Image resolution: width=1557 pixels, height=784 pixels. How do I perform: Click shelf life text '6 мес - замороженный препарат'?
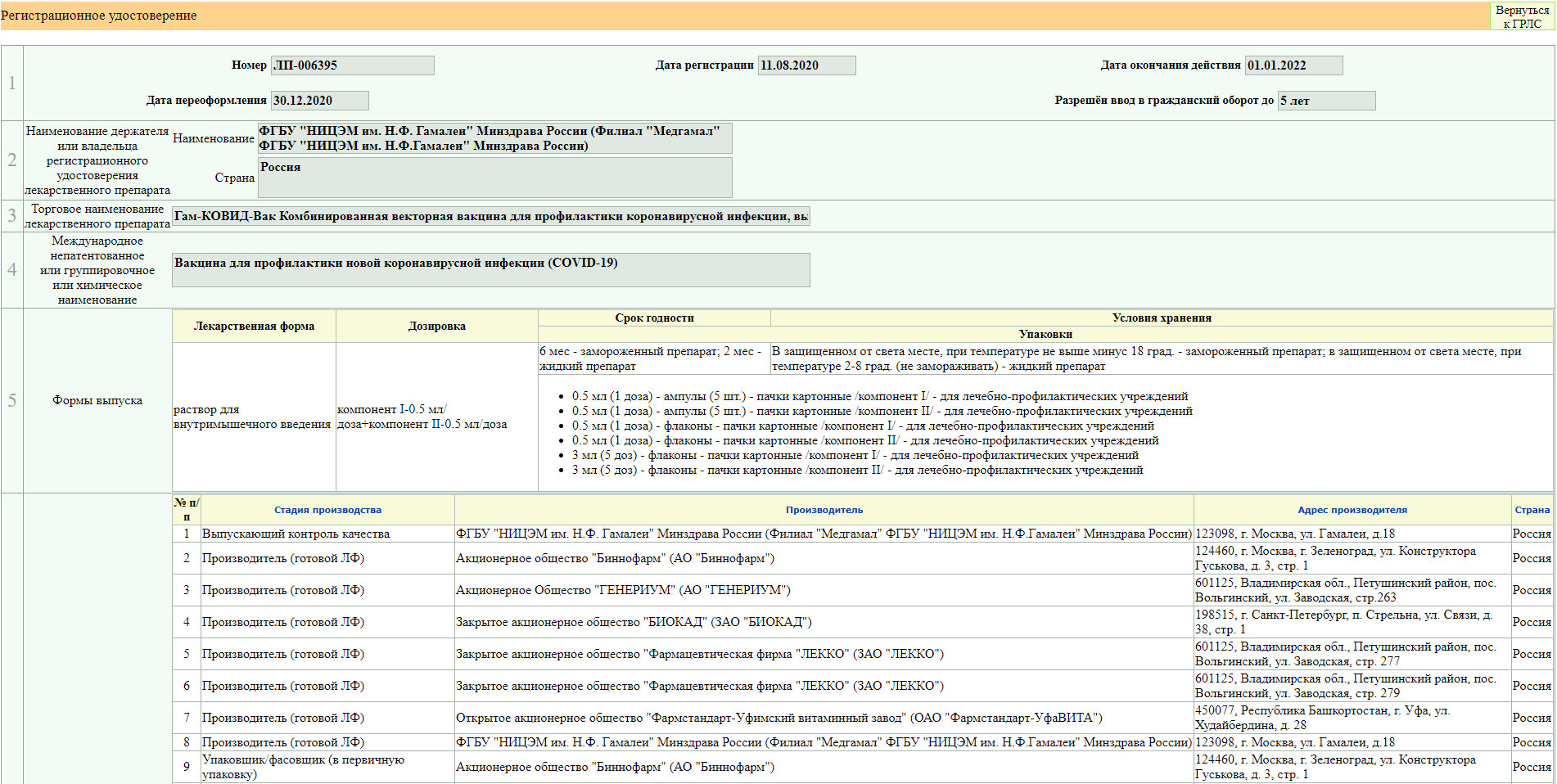[x=654, y=358]
